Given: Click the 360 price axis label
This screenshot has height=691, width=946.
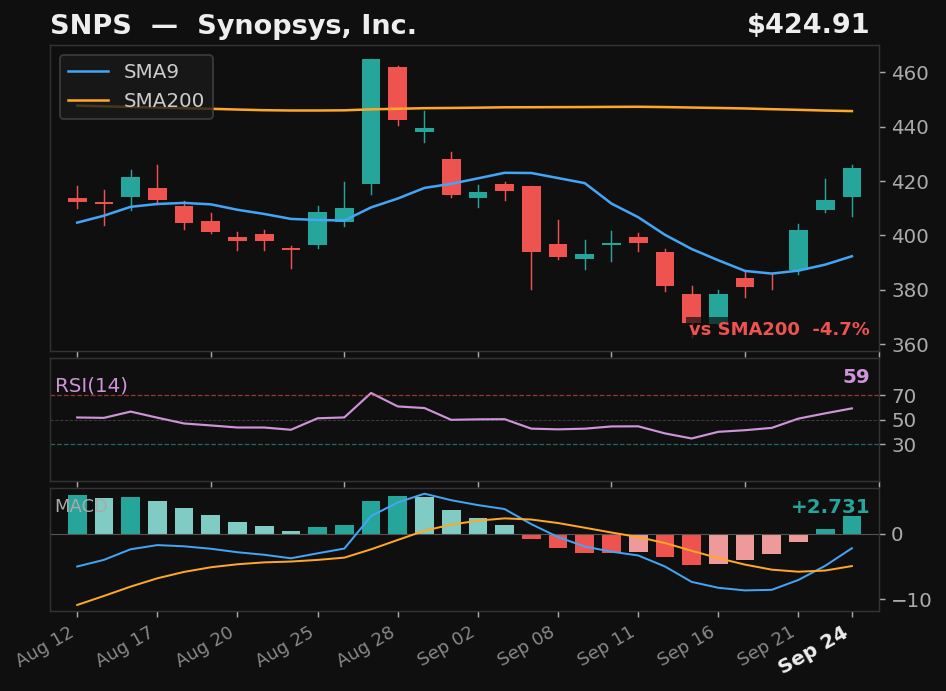Looking at the screenshot, I should click(x=912, y=345).
